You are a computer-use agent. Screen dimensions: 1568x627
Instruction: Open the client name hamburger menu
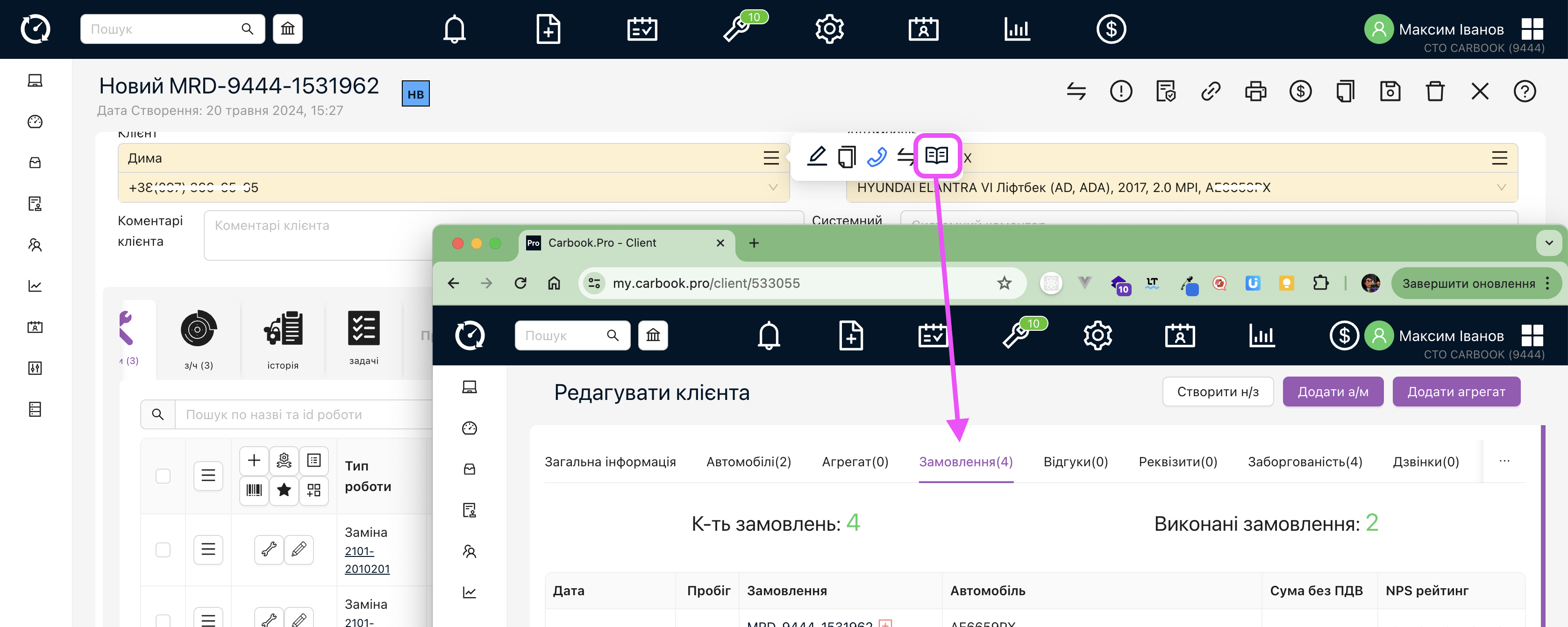(771, 158)
